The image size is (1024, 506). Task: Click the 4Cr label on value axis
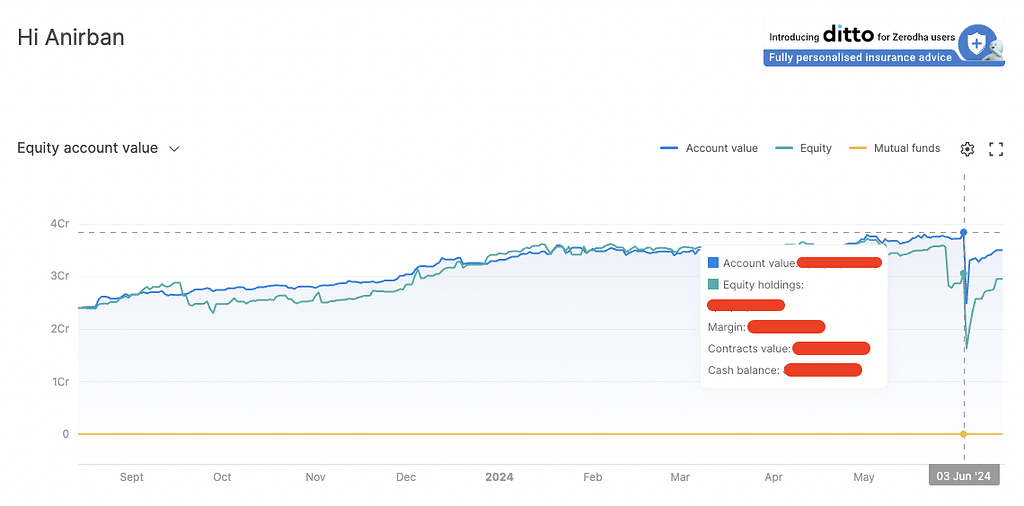coord(60,223)
